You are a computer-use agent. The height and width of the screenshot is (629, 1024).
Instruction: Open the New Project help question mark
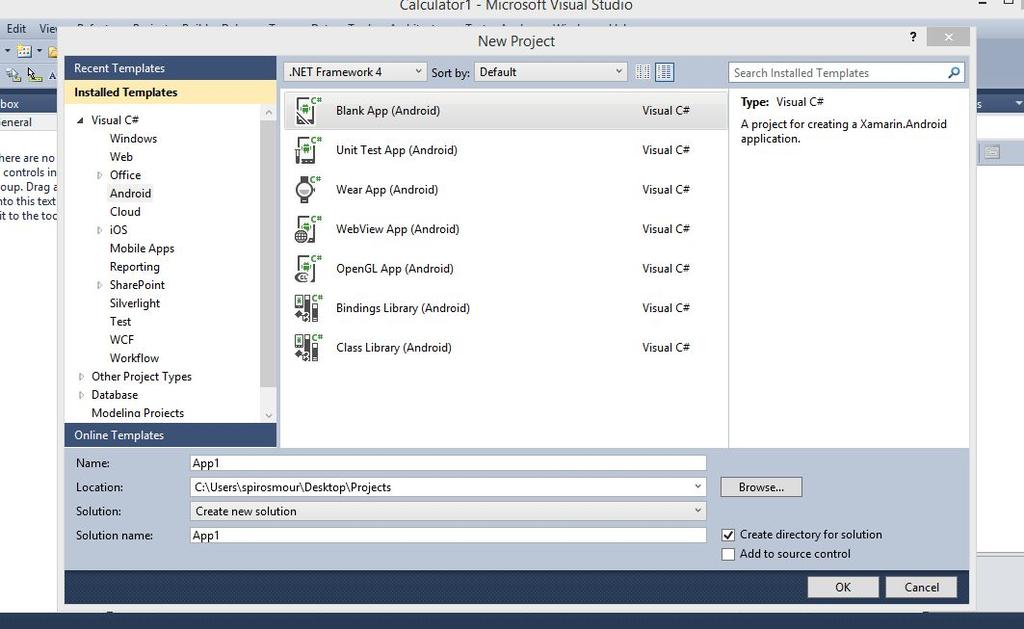pyautogui.click(x=913, y=37)
